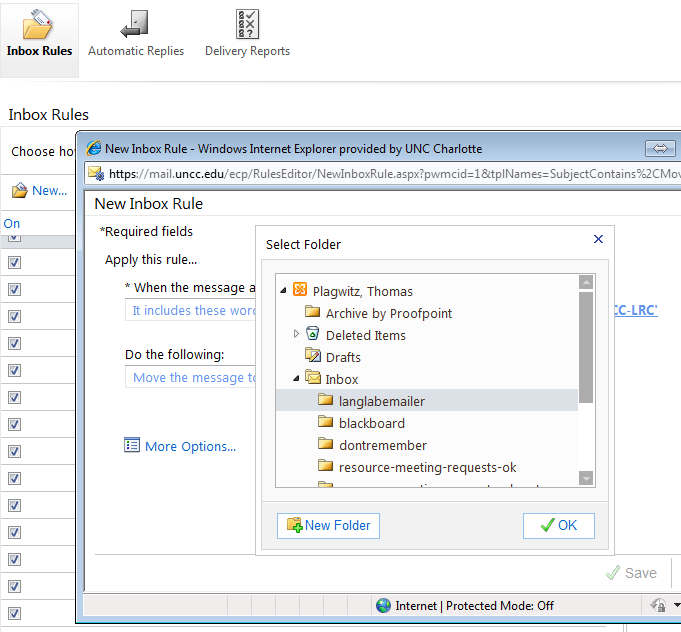Open the Inbox Rules section

[x=39, y=36]
